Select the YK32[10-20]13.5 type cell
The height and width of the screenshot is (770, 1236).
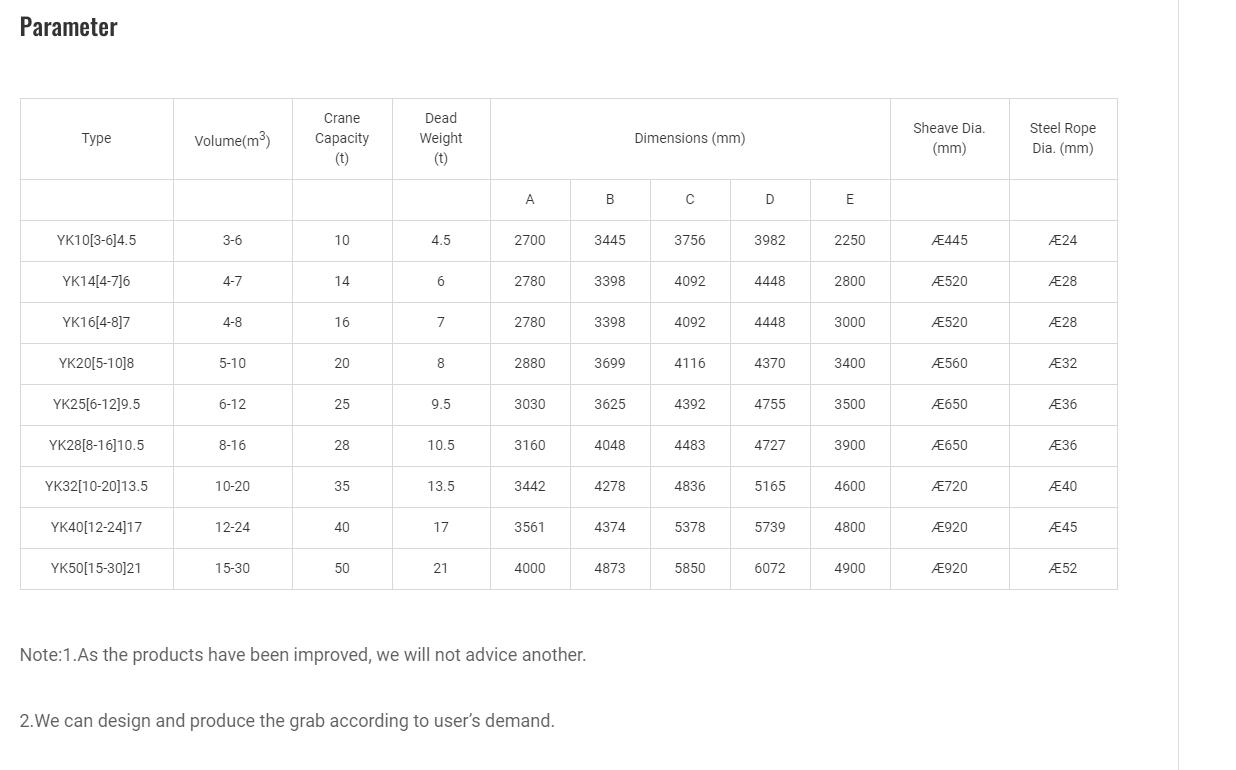point(96,486)
